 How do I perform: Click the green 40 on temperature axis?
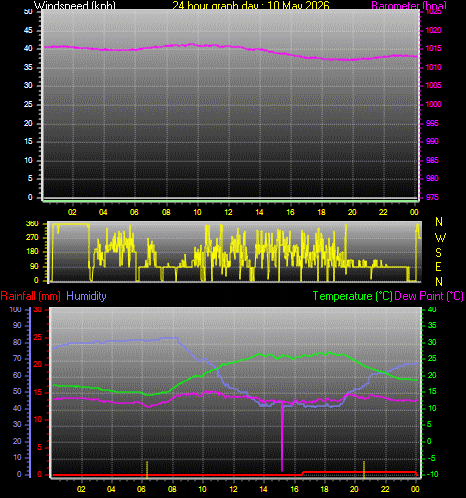coord(432,310)
